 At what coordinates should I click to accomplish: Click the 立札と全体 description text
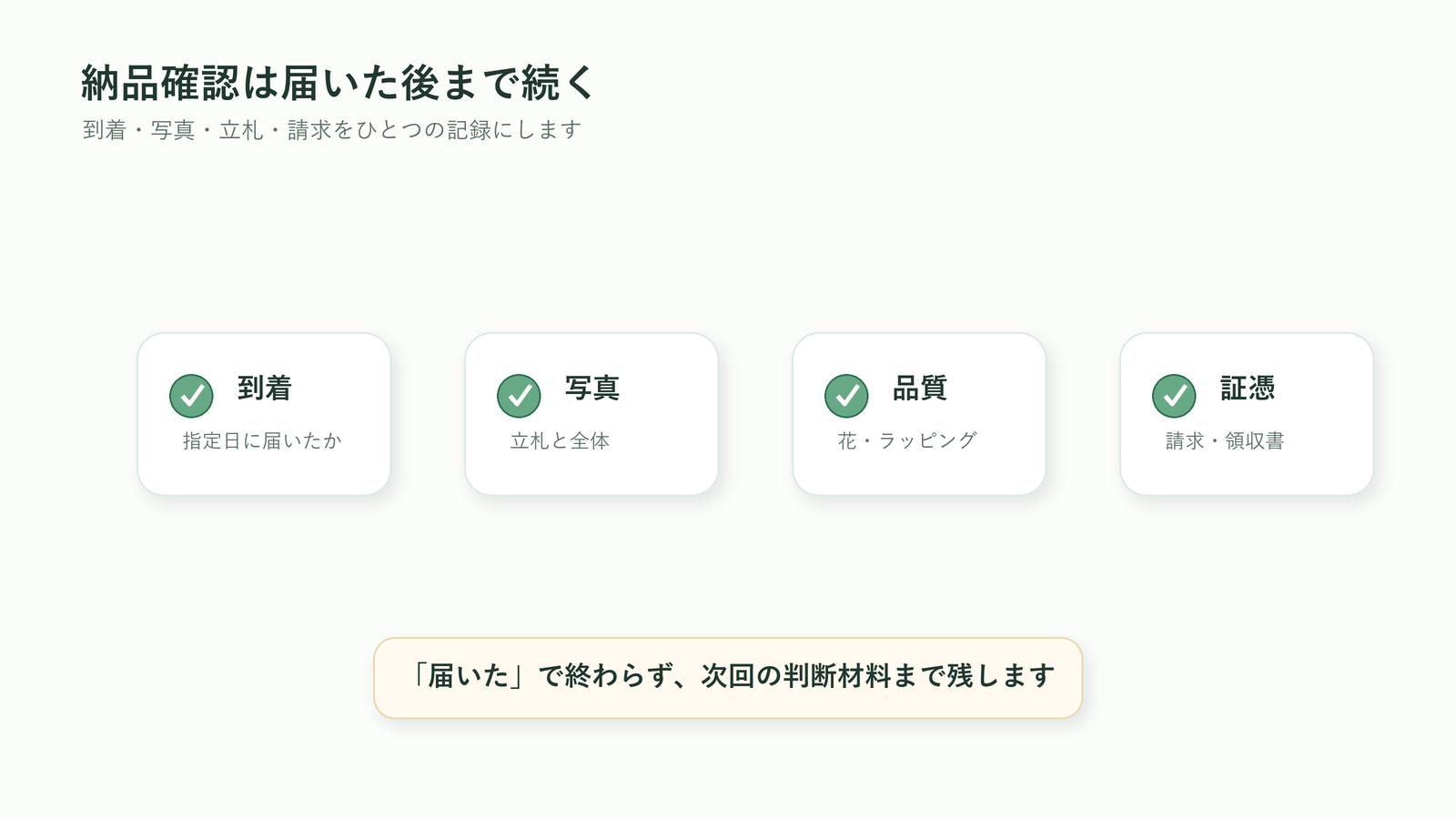560,441
